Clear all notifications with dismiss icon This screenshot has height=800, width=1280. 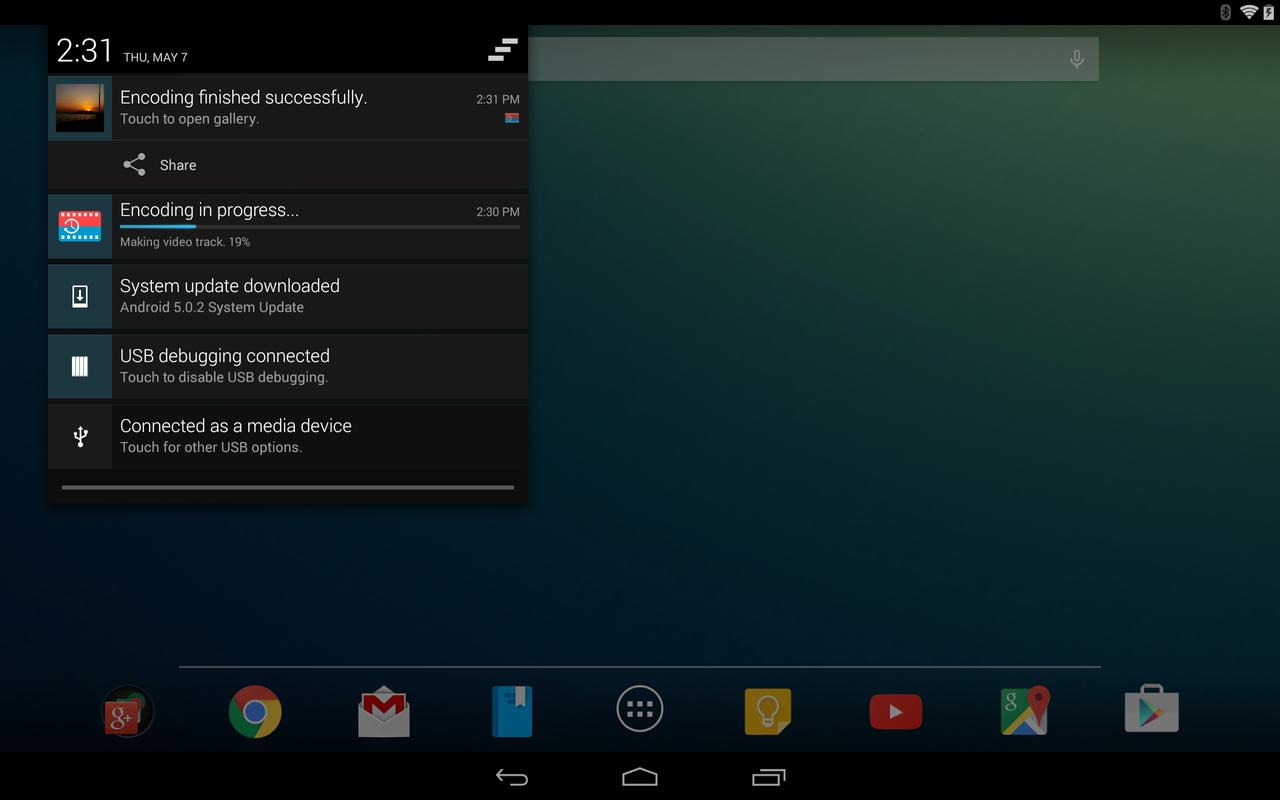(502, 50)
